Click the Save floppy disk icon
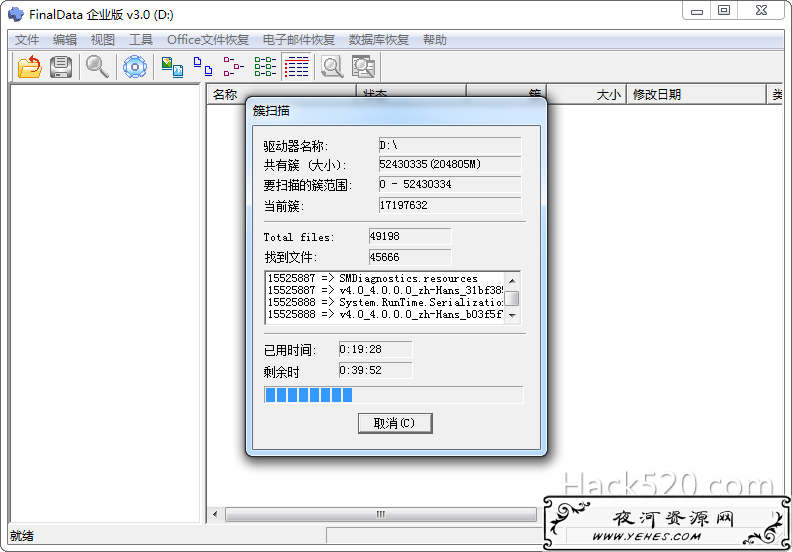This screenshot has width=792, height=552. pos(61,67)
